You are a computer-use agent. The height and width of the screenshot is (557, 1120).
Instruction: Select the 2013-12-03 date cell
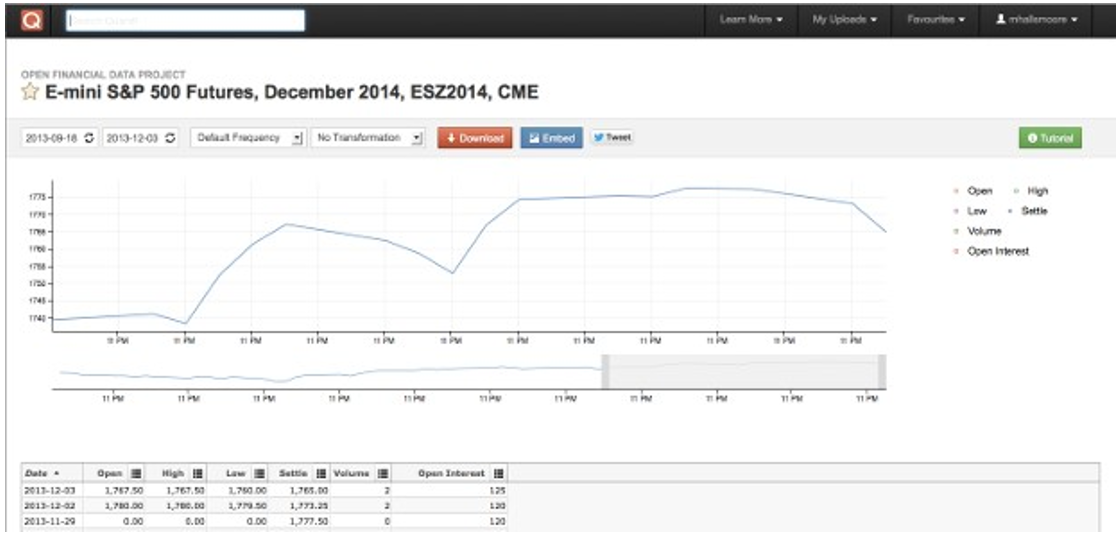[51, 491]
